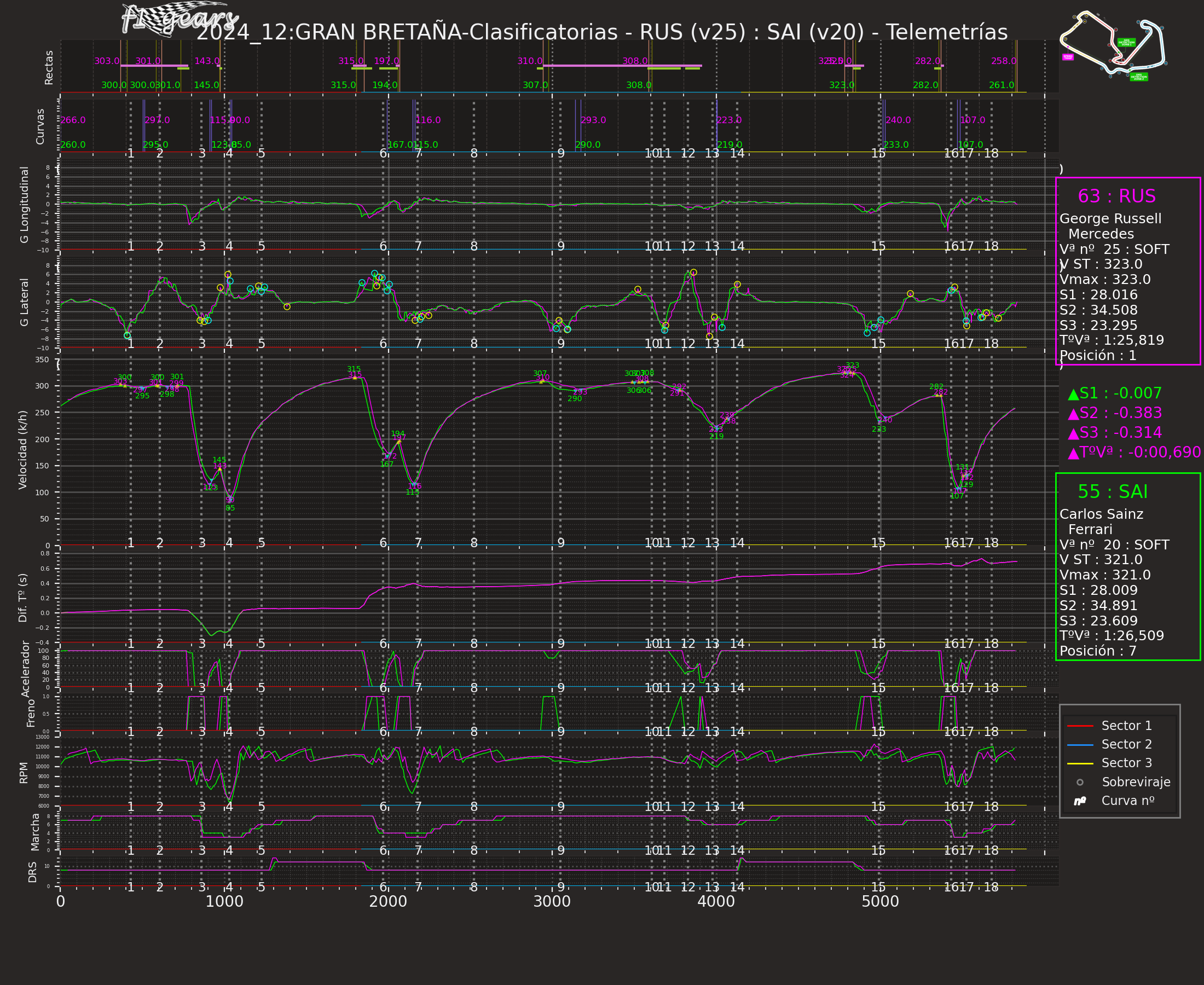This screenshot has height=985, width=1204.
Task: Click the G Lateral axis label
Action: (x=25, y=302)
